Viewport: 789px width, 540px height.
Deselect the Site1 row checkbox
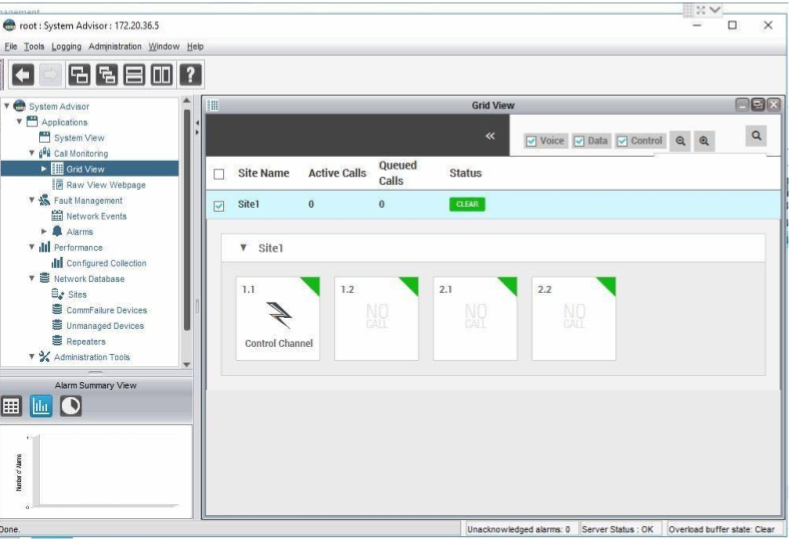click(x=219, y=205)
